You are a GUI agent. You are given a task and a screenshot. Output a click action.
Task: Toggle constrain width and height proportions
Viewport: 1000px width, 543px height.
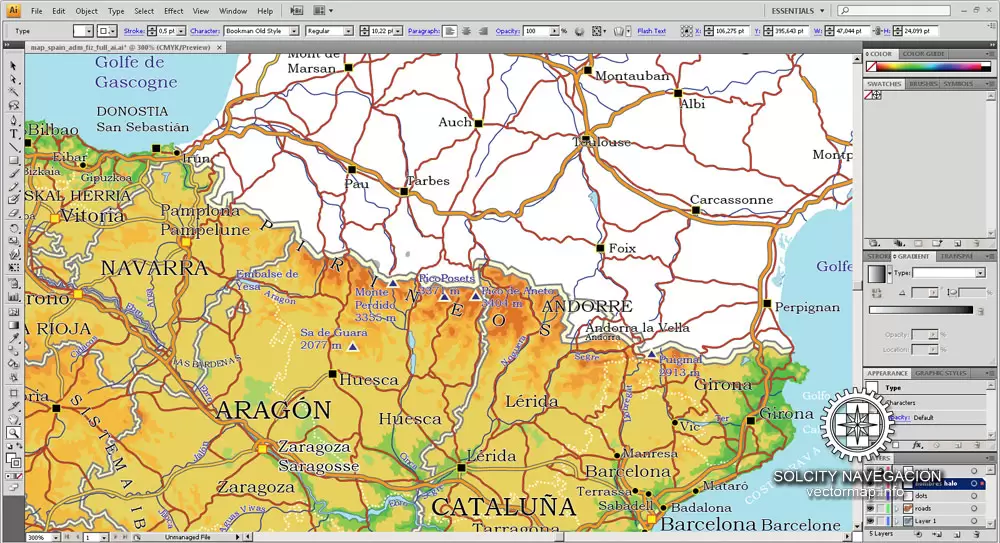pyautogui.click(x=876, y=31)
